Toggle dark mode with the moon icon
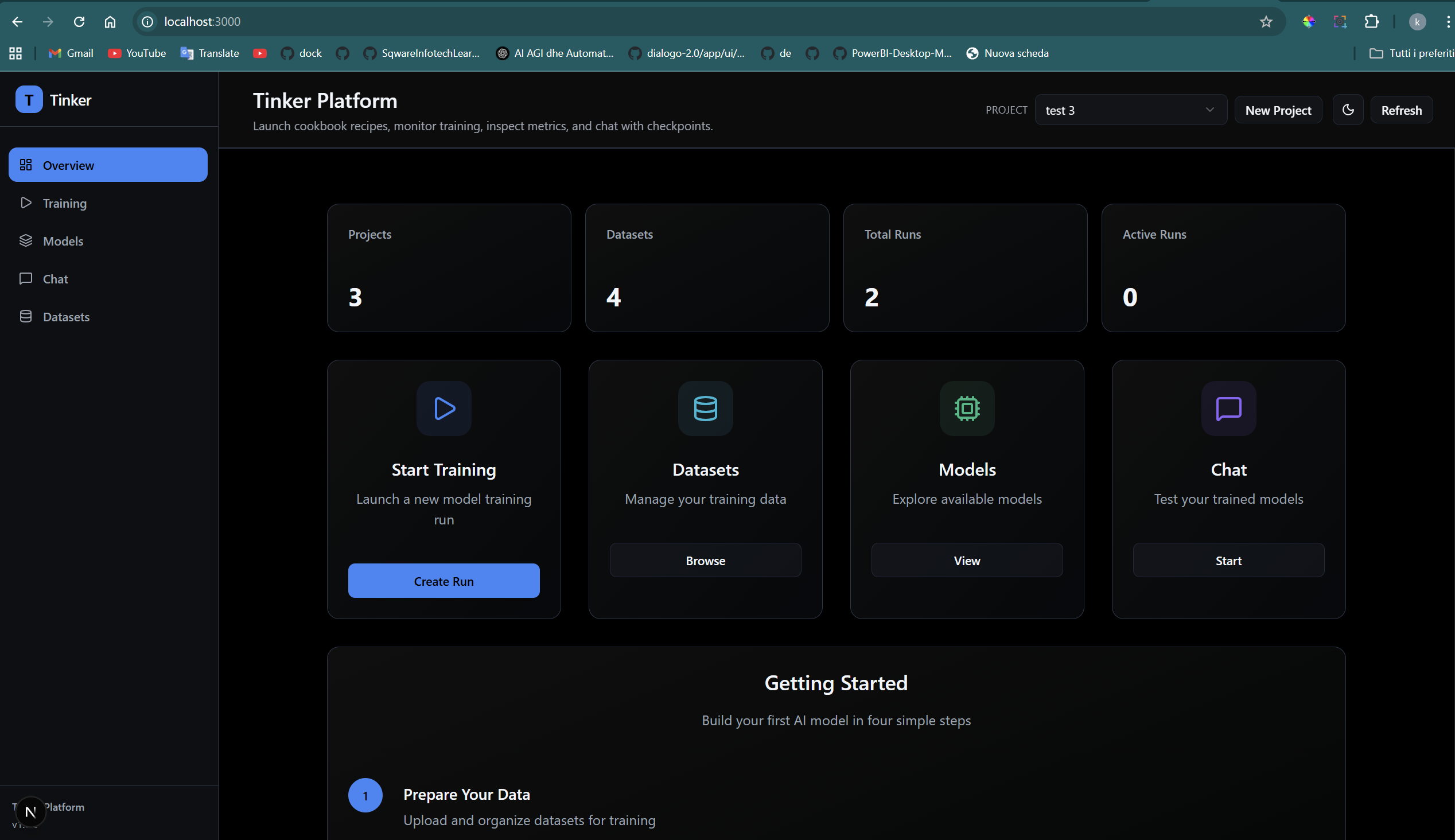The height and width of the screenshot is (840, 1455). click(1348, 110)
